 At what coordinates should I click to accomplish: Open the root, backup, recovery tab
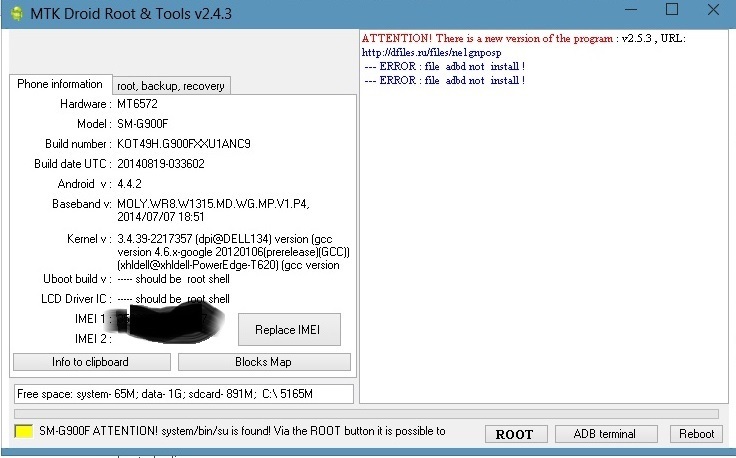click(170, 86)
